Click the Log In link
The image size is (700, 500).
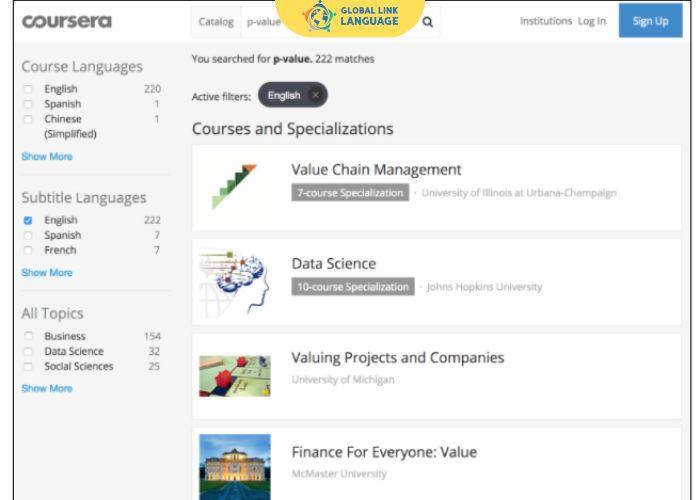pyautogui.click(x=591, y=21)
